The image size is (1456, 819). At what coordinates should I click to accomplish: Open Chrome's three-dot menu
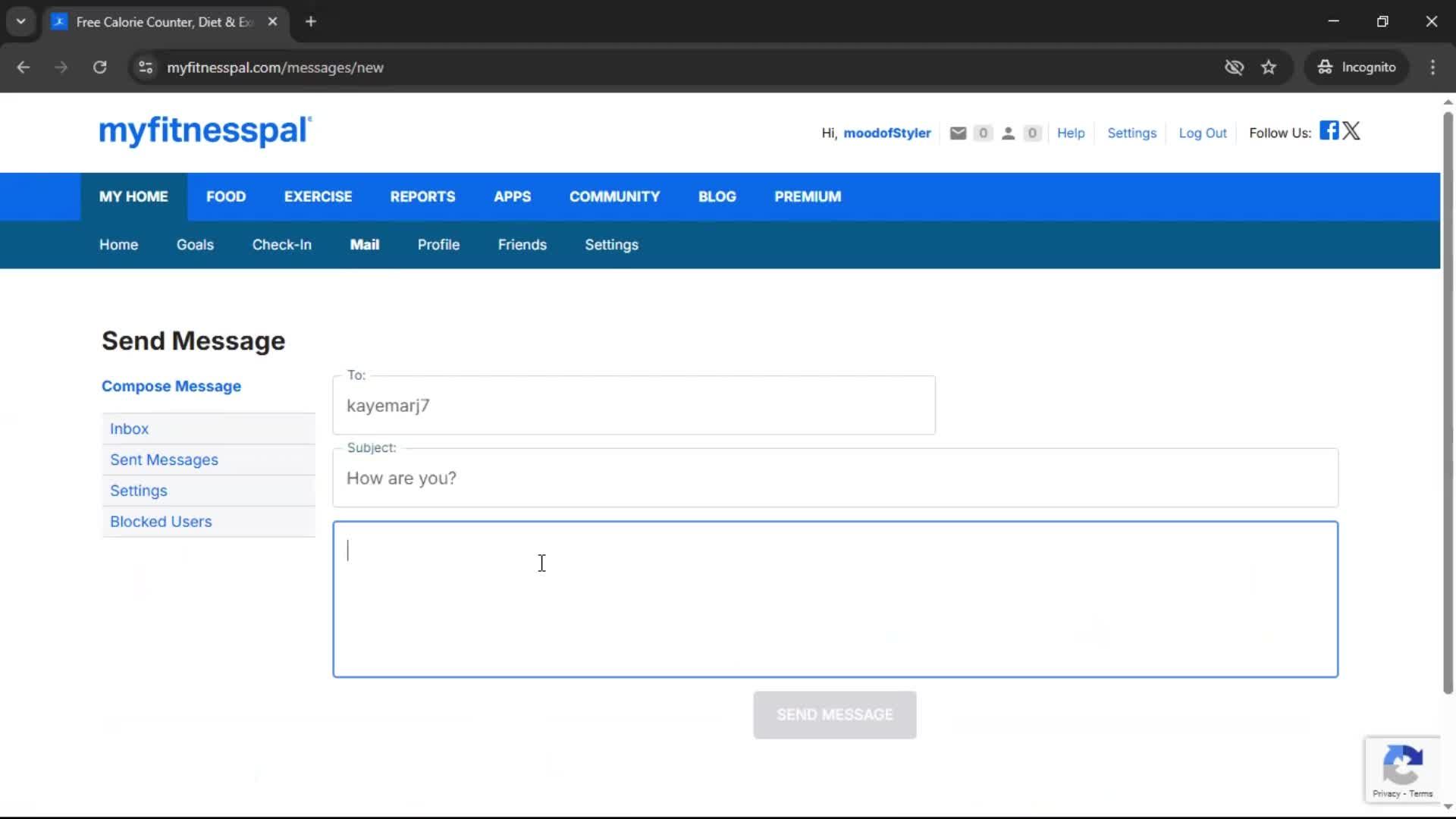[x=1432, y=67]
